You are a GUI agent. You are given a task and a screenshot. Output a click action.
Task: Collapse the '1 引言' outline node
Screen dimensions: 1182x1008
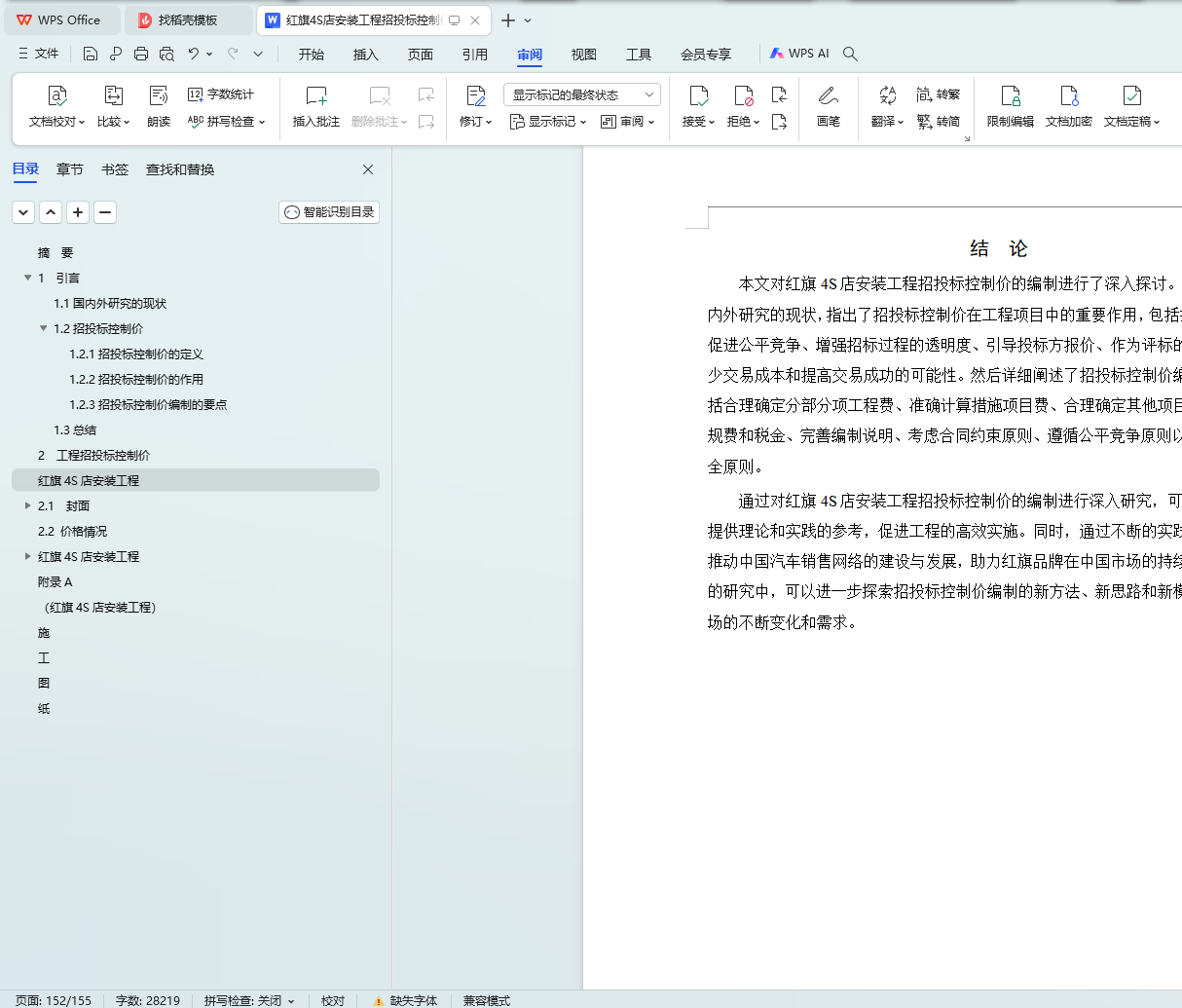(x=27, y=278)
